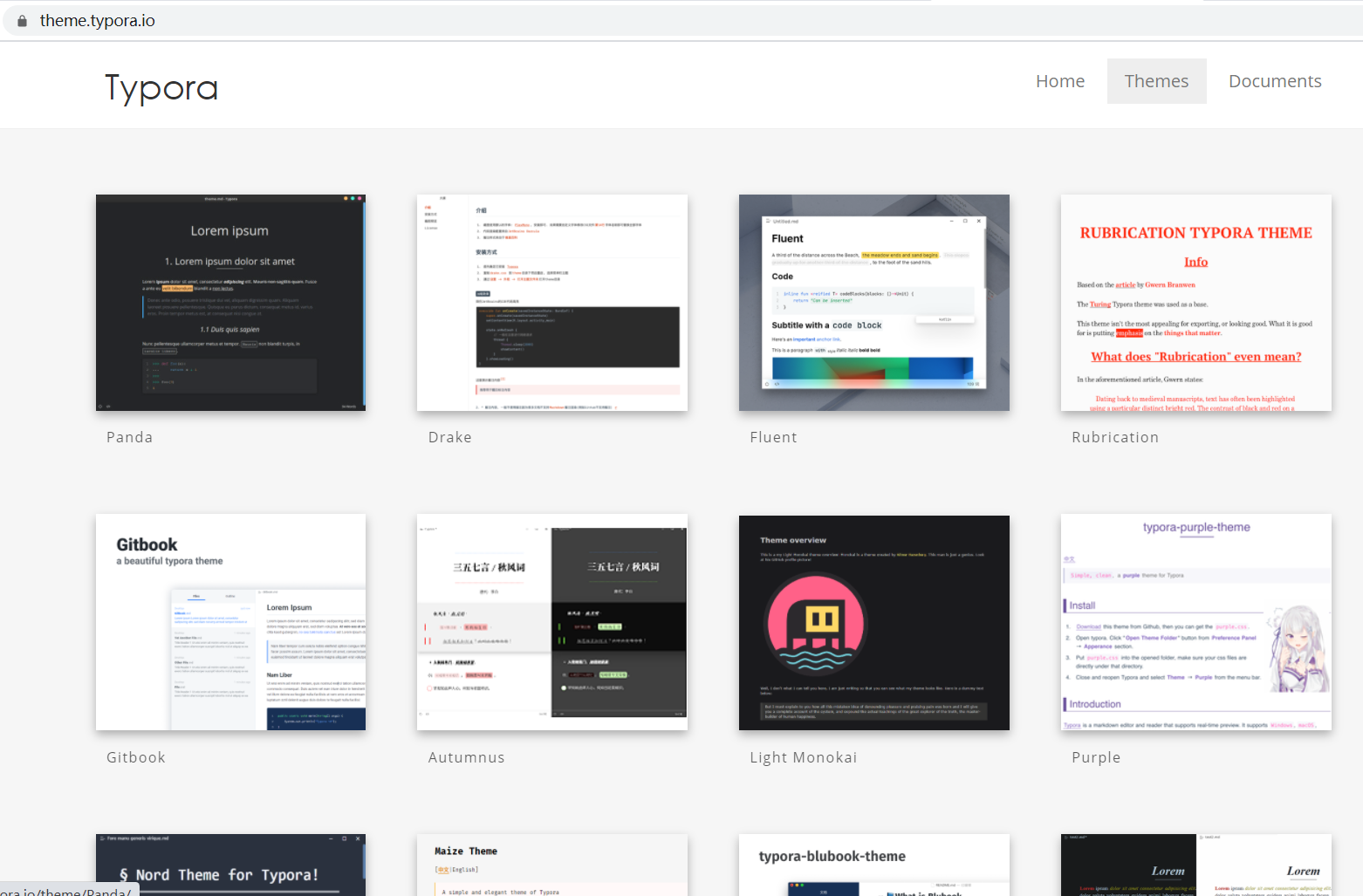The width and height of the screenshot is (1363, 896).
Task: Click the Fluent title text
Action: coord(773,437)
